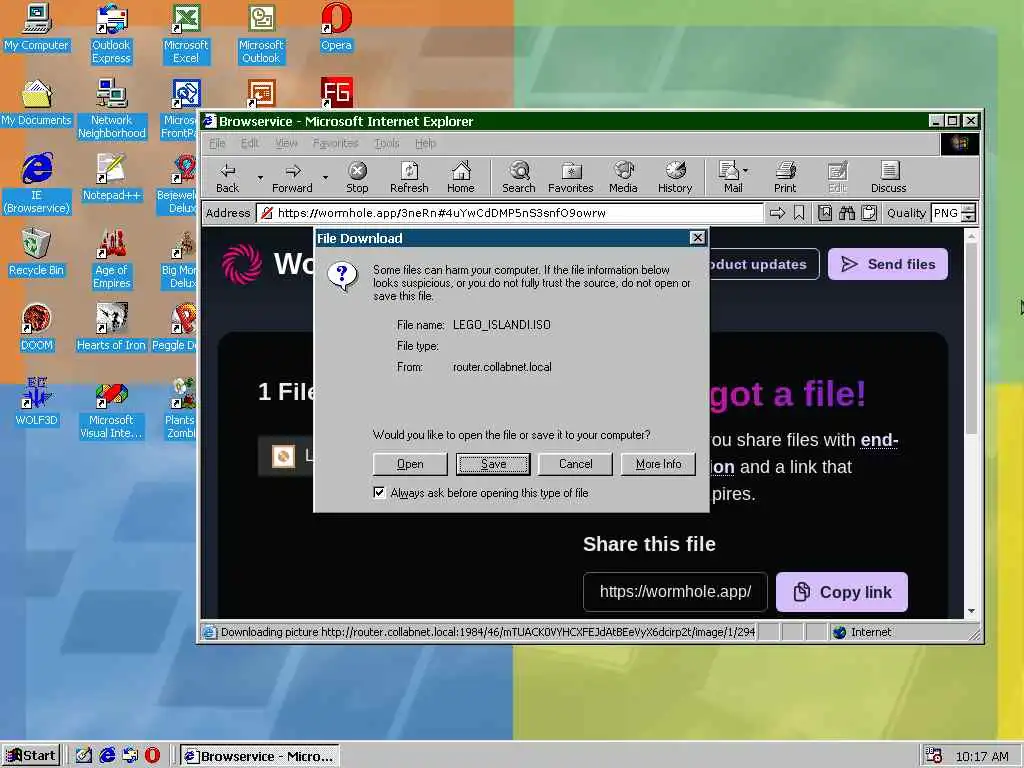Select the Outlook Express desktop icon
The width and height of the screenshot is (1024, 768).
pyautogui.click(x=111, y=34)
